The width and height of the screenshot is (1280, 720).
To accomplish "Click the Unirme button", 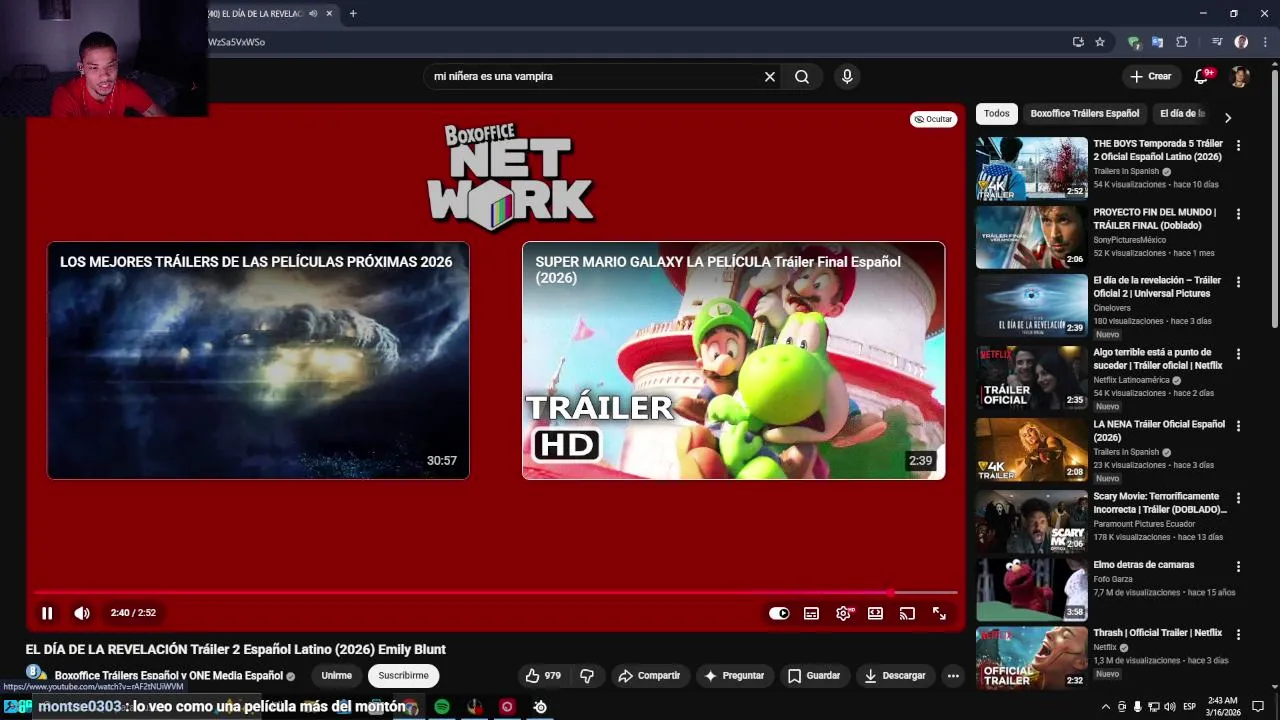I will click(x=336, y=676).
